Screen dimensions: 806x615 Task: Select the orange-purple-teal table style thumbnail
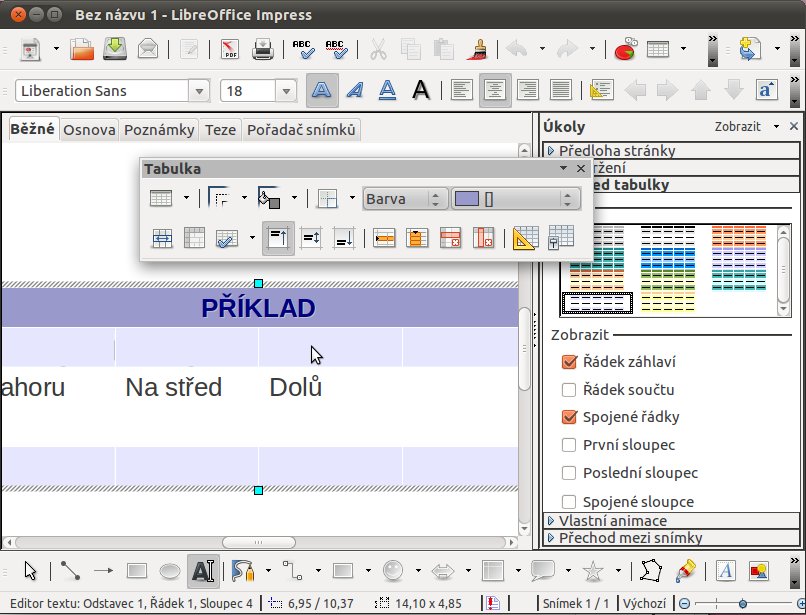click(739, 259)
